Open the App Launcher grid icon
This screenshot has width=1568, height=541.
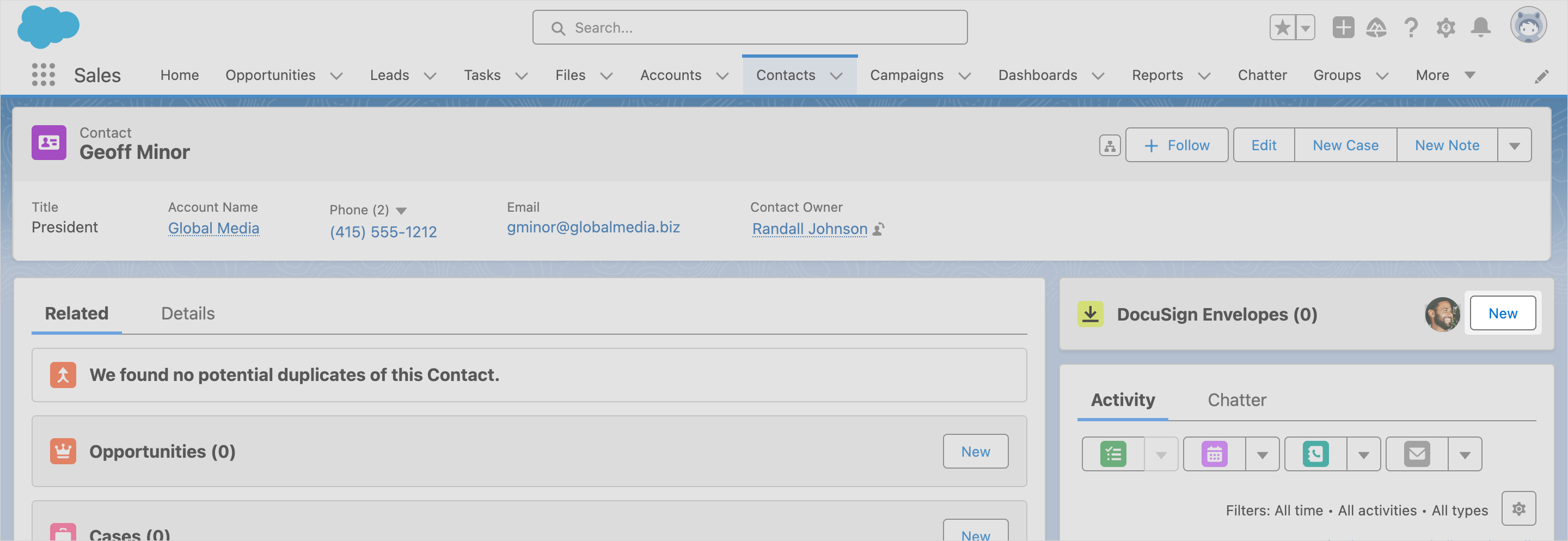coord(43,75)
